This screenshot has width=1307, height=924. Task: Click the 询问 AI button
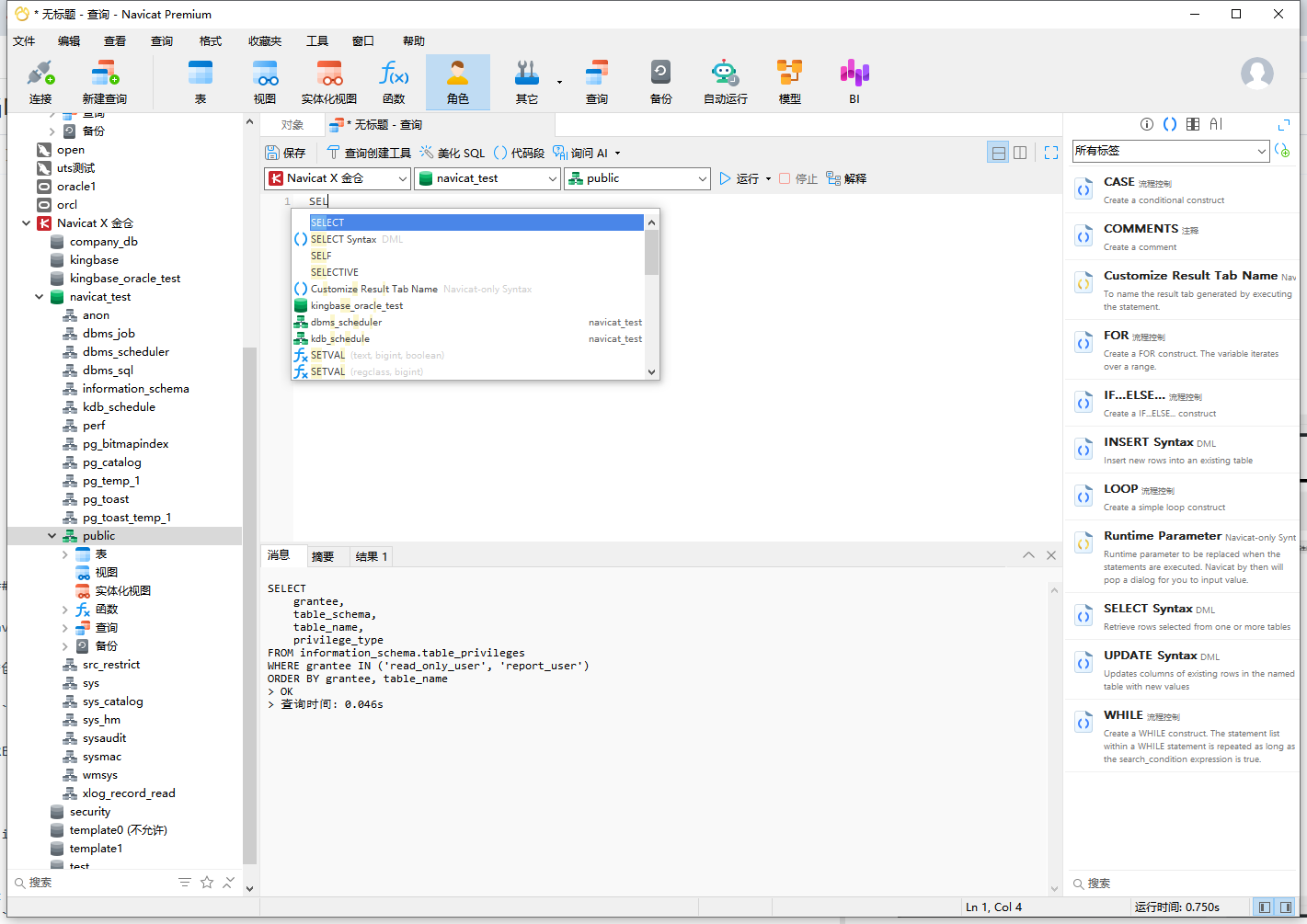click(580, 153)
